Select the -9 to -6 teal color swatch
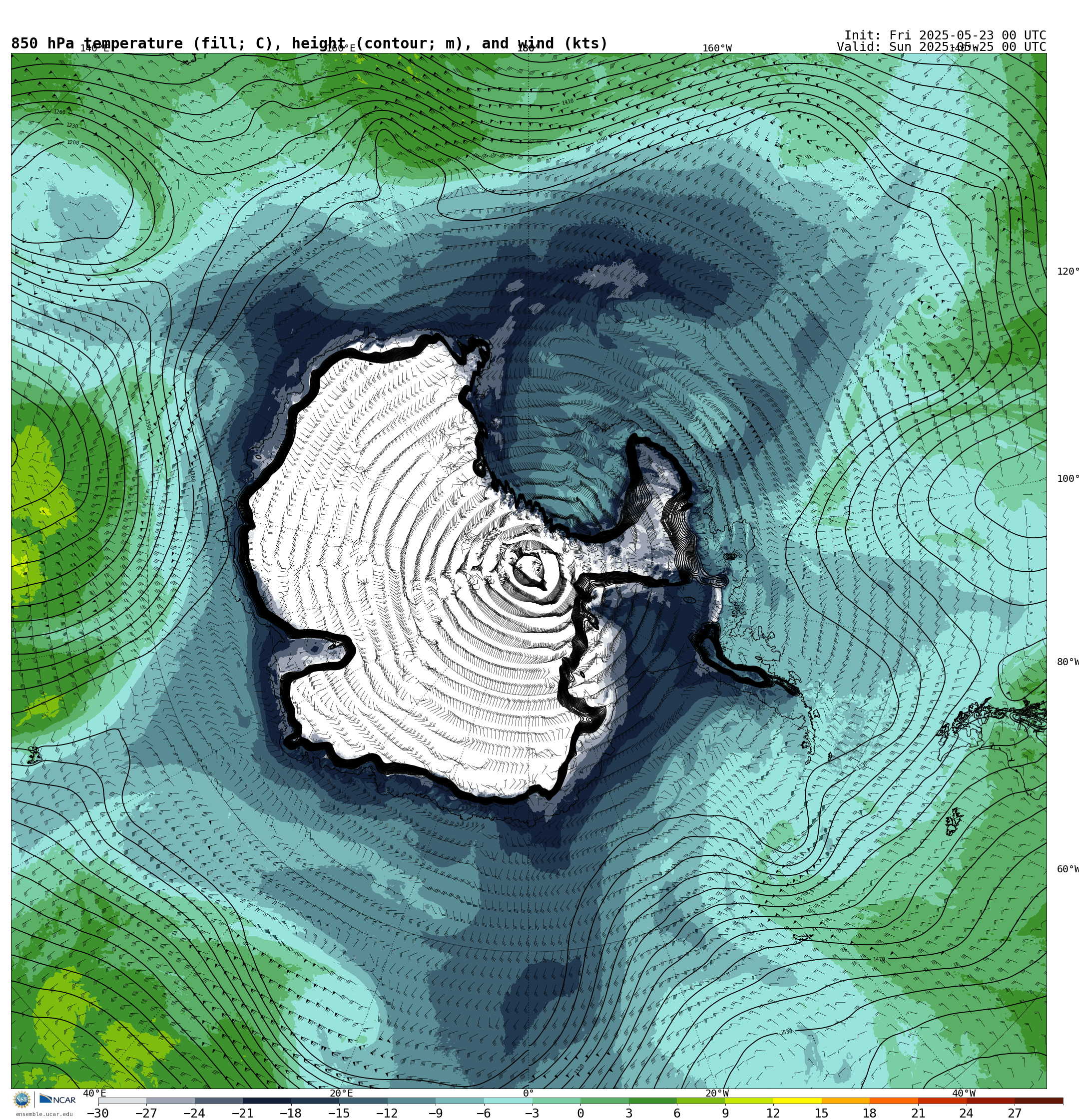This screenshot has height=1120, width=1079. coord(460,1101)
